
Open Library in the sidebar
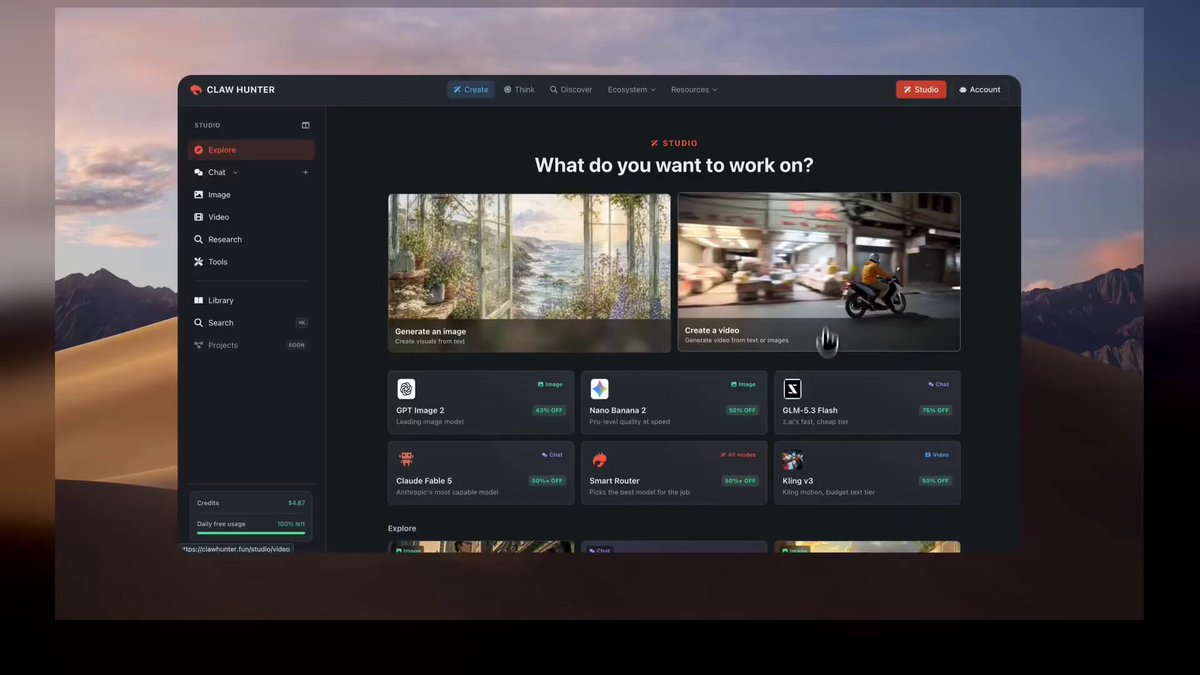(x=251, y=300)
